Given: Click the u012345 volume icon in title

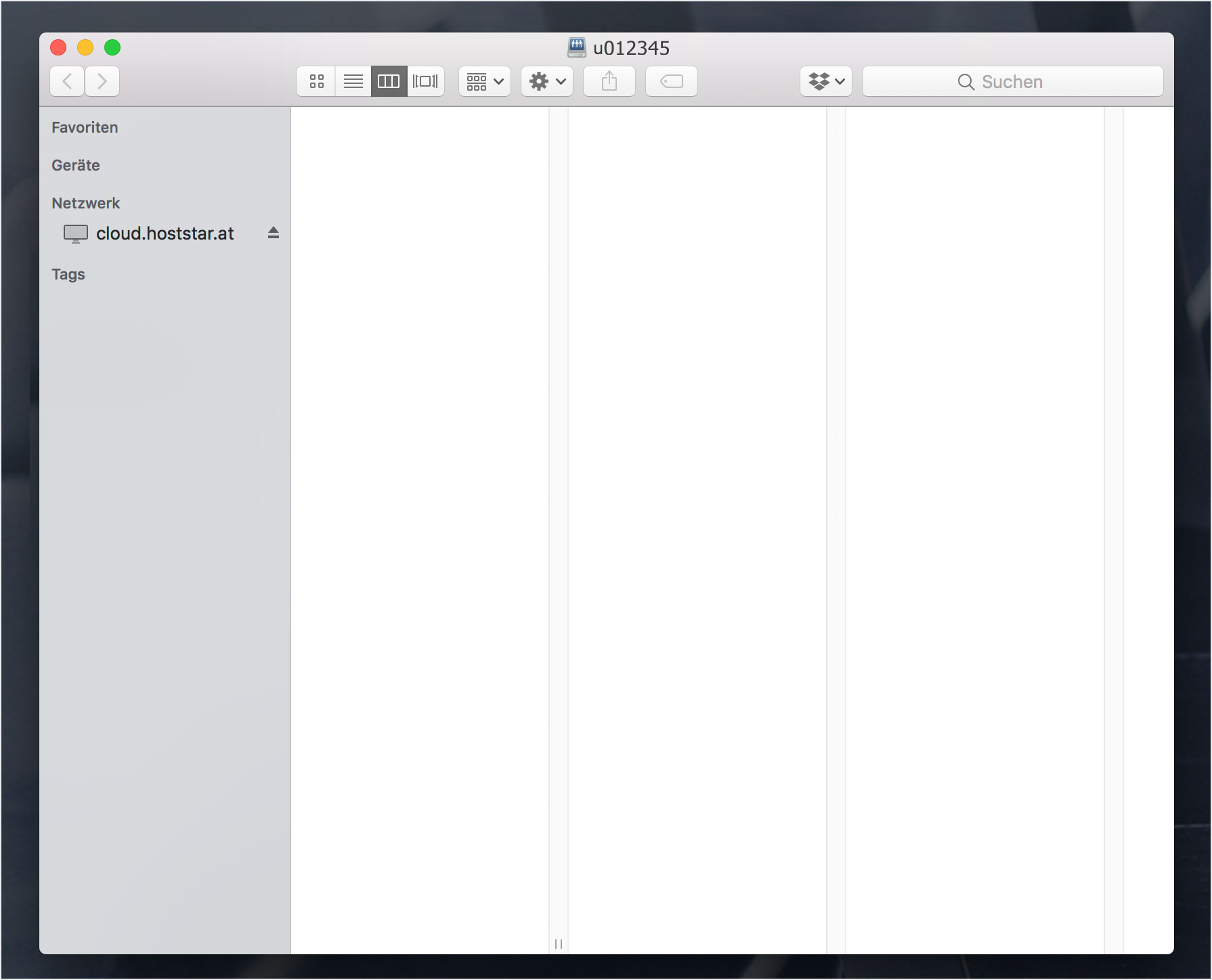Looking at the screenshot, I should 576,47.
